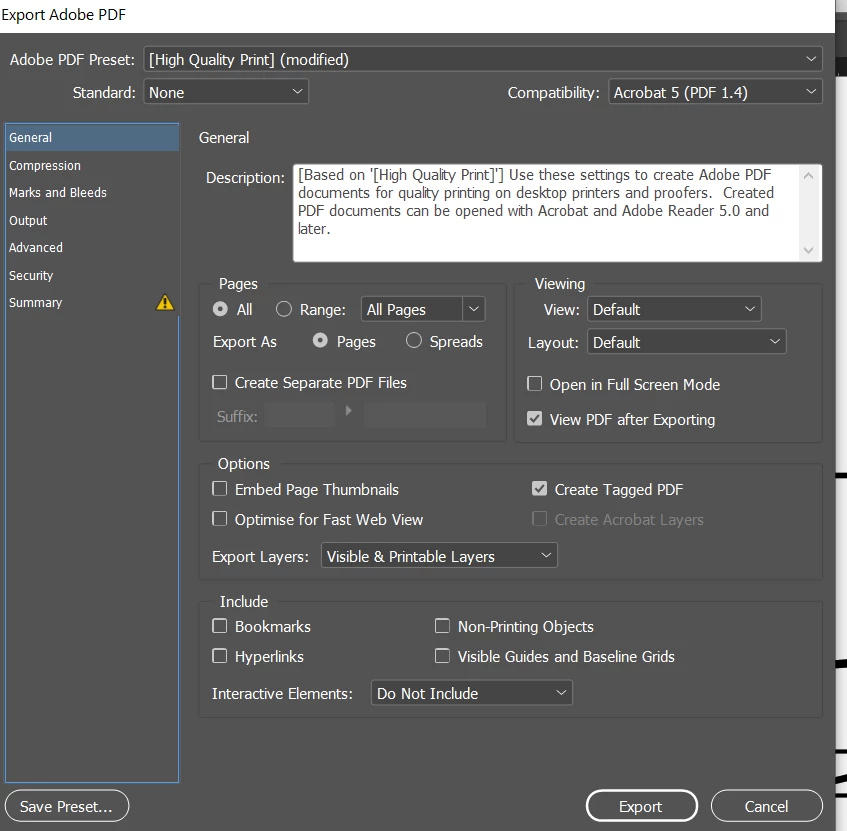This screenshot has height=831, width=847.
Task: Select the Range radio button
Action: click(x=284, y=309)
